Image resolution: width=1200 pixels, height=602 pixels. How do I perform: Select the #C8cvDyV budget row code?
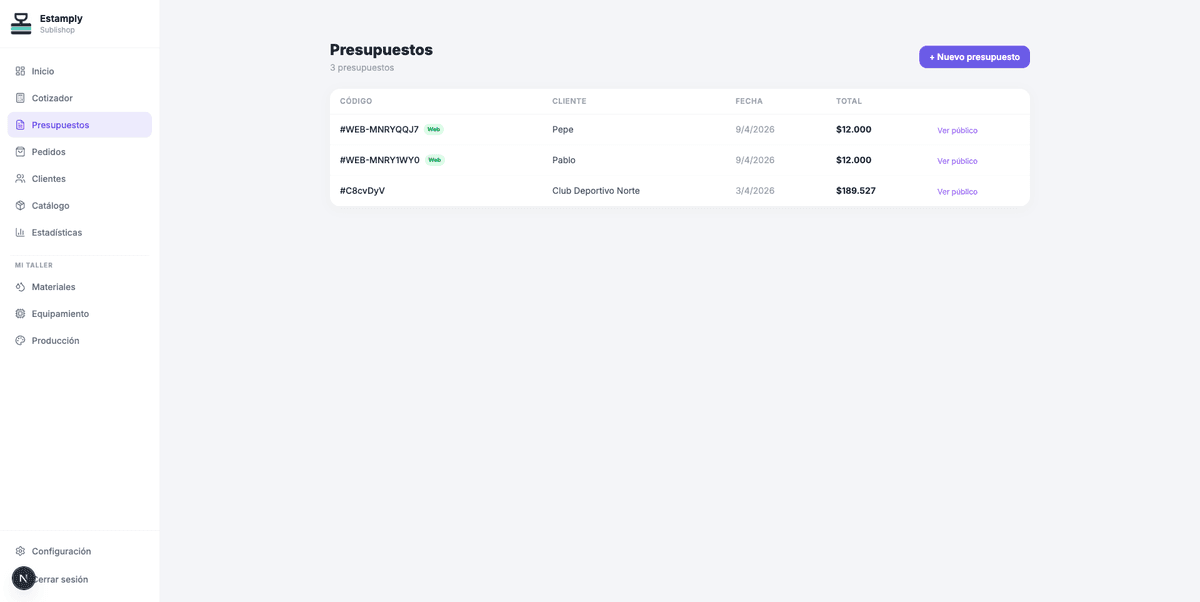click(x=362, y=191)
